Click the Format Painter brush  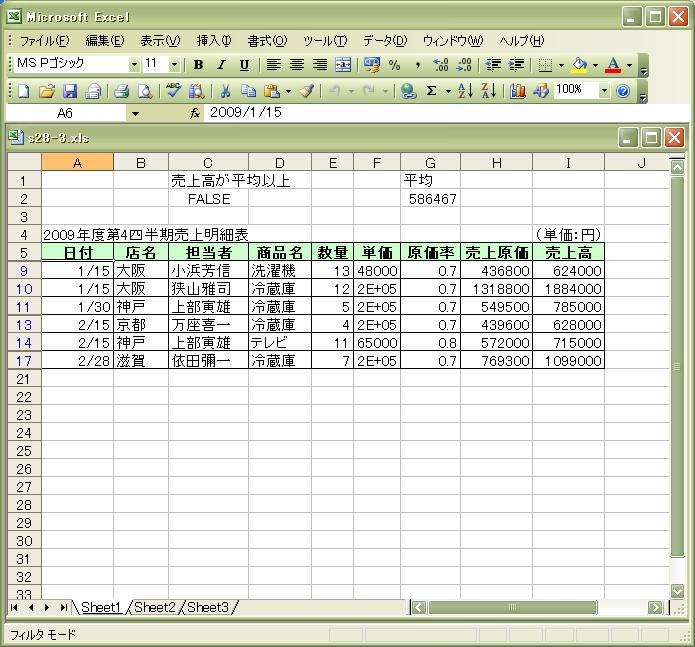pos(306,91)
